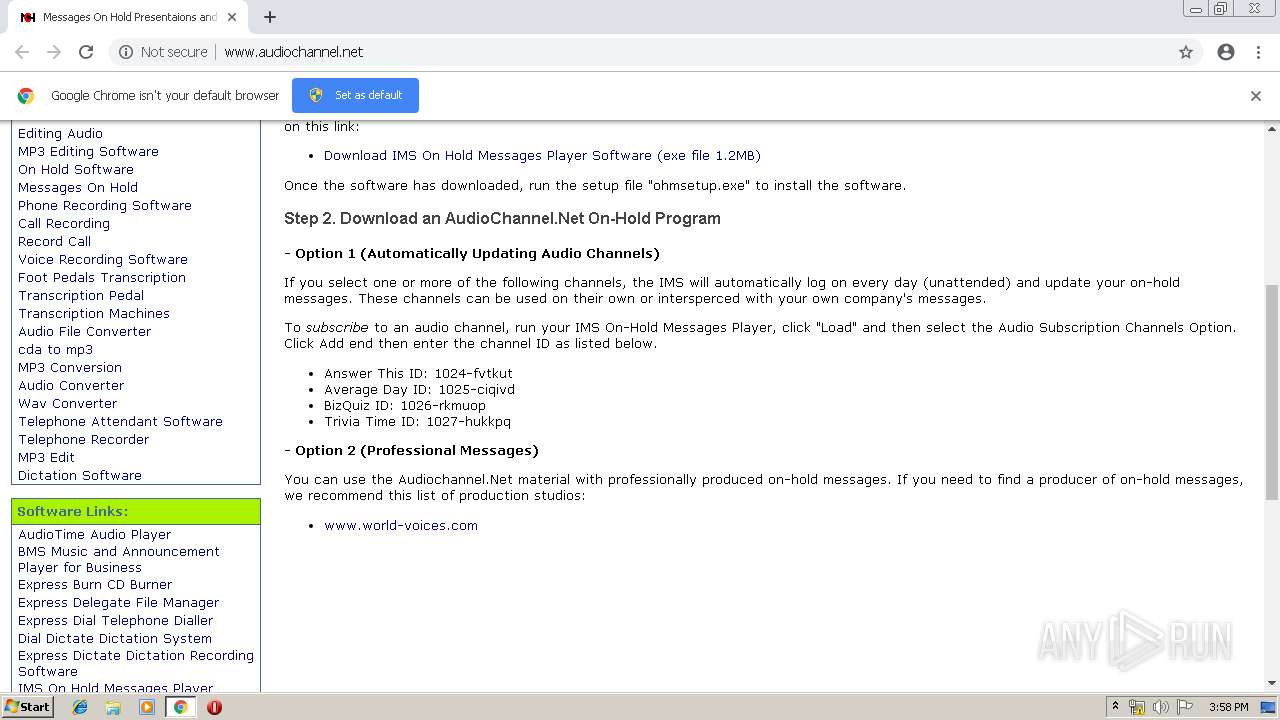Bookmark this page with the star icon
1280x720 pixels.
(x=1186, y=52)
